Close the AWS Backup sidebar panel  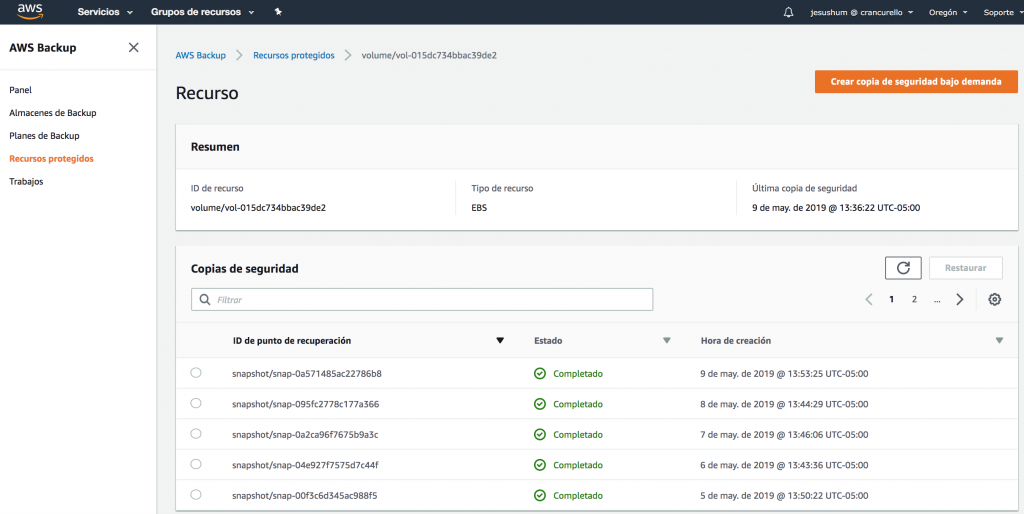tap(134, 48)
